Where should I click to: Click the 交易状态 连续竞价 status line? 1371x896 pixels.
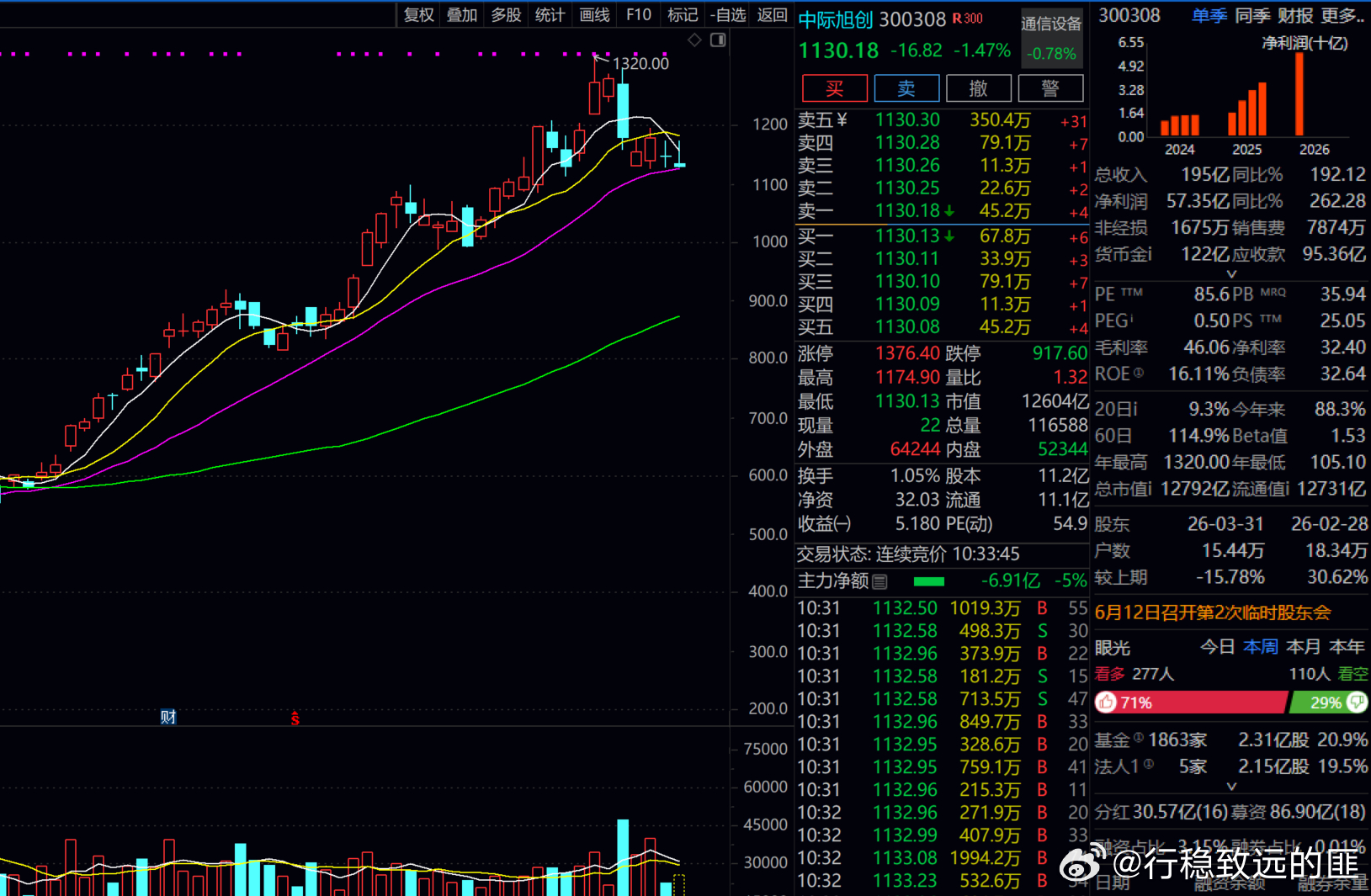click(x=908, y=554)
